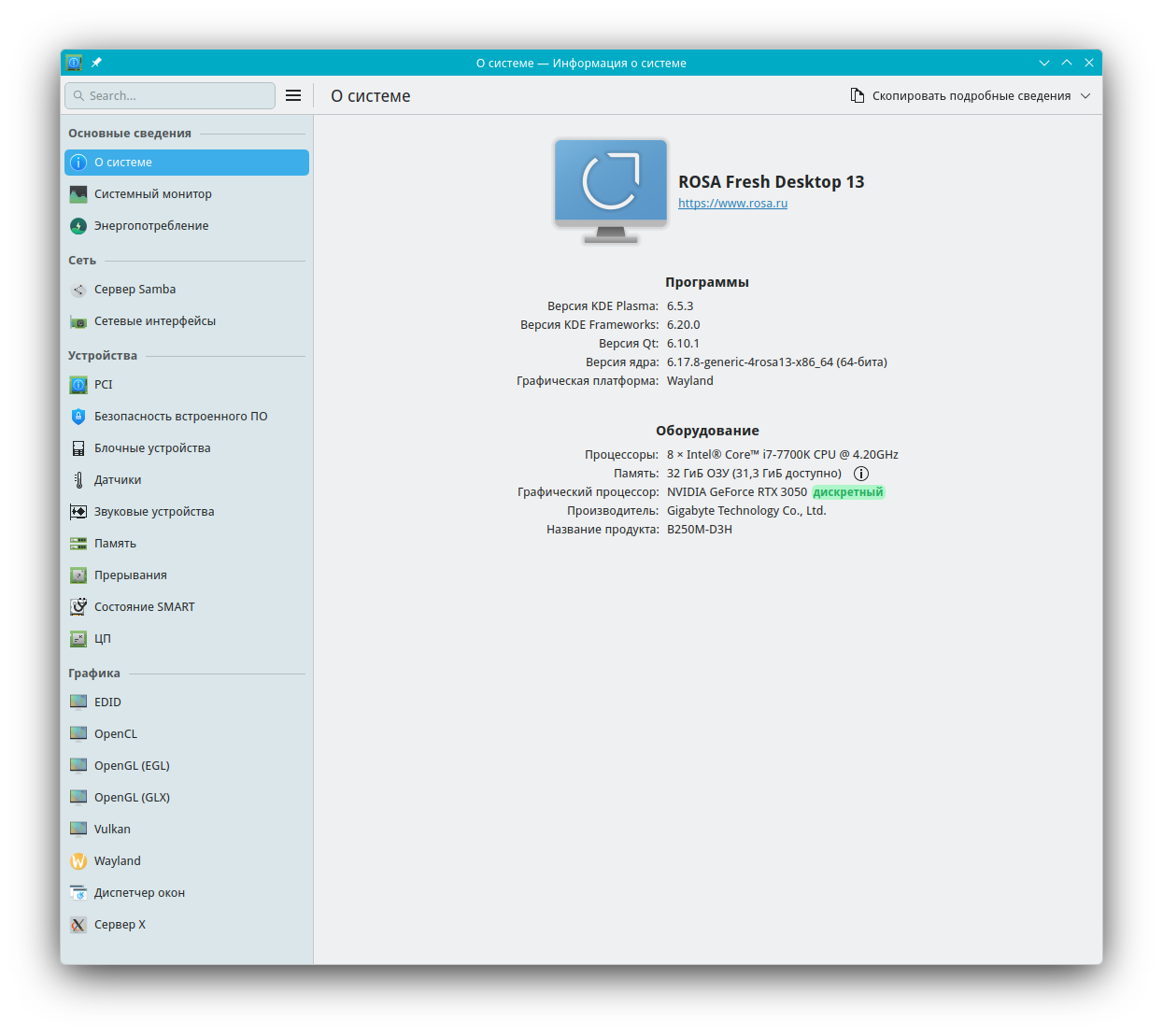Click the ROSA monitor logo image
Screen dimensions: 1163x1036
pos(611,191)
